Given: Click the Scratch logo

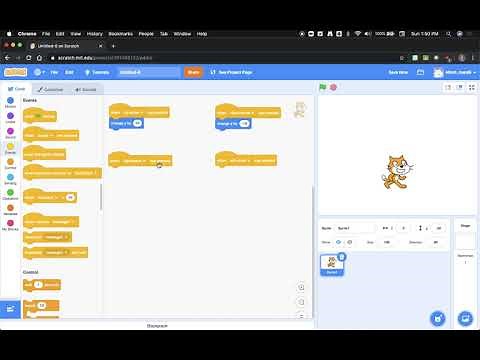Looking at the screenshot, I should [x=15, y=72].
